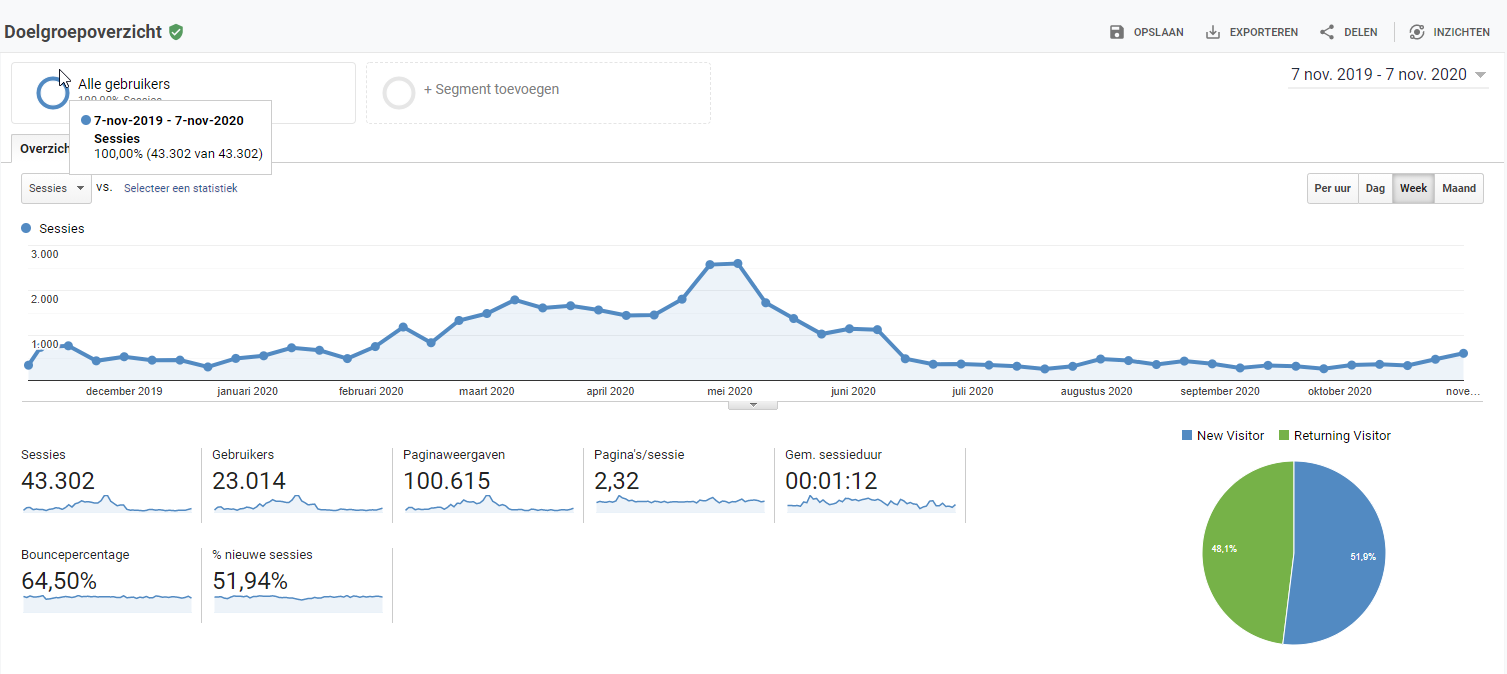The image size is (1507, 674).
Task: Click the Bouncepercentage value 64,50%
Action: (59, 581)
